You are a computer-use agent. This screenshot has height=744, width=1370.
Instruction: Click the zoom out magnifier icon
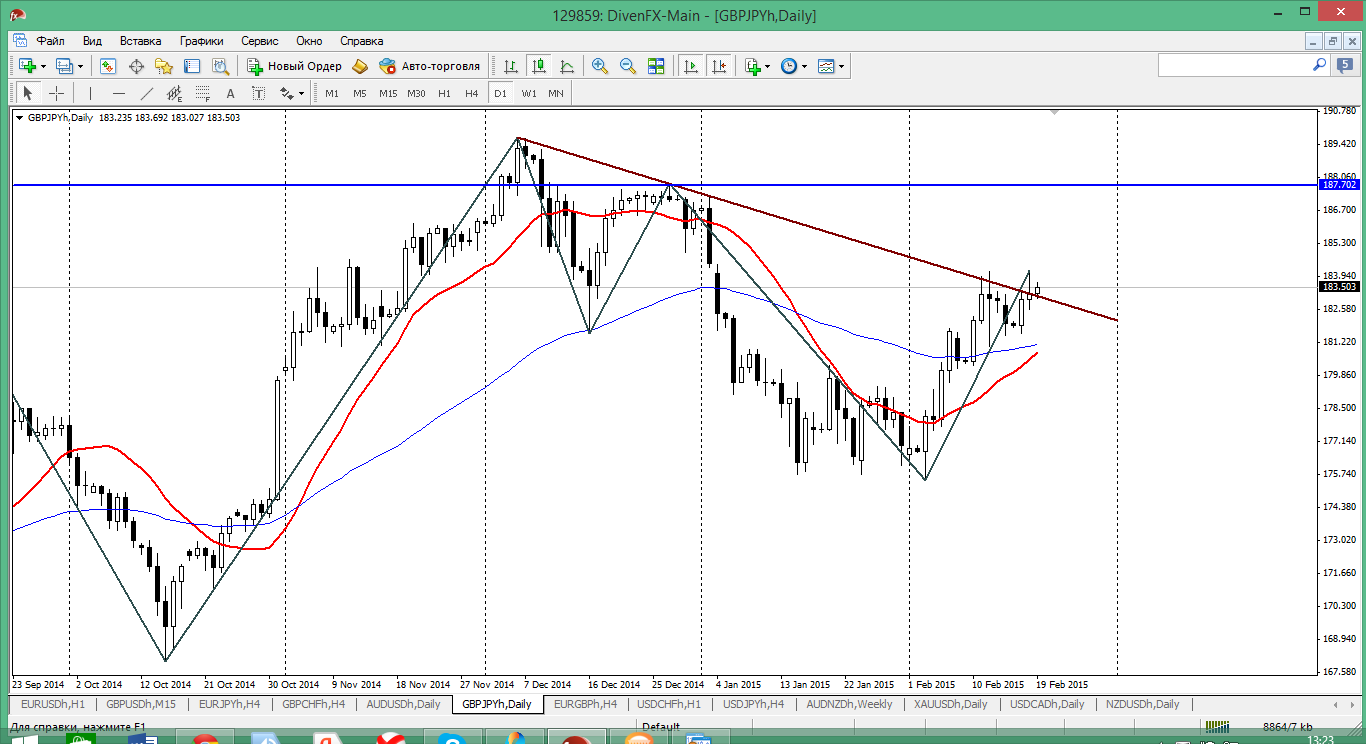[x=628, y=66]
